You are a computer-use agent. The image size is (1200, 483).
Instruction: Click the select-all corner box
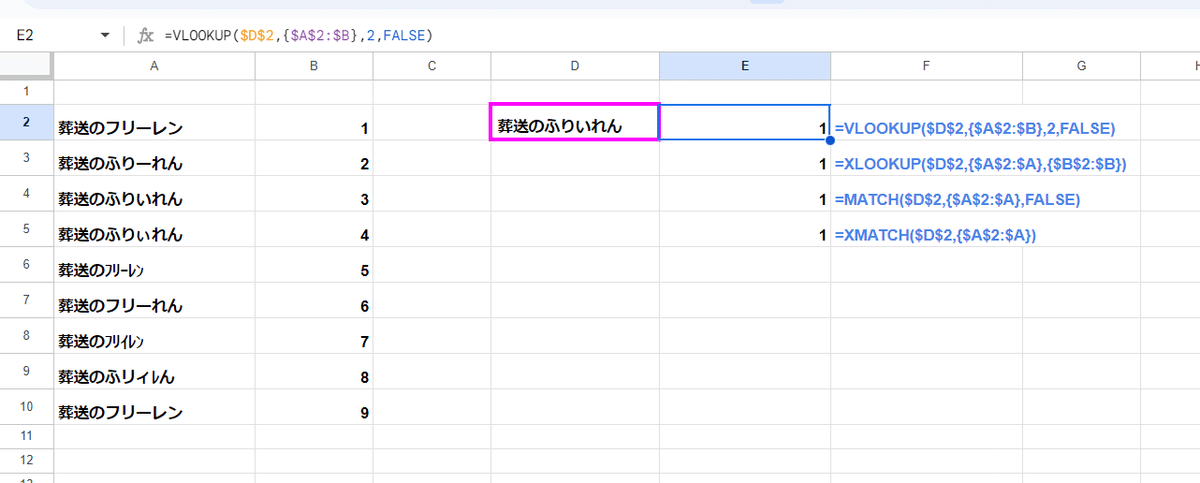(x=27, y=65)
